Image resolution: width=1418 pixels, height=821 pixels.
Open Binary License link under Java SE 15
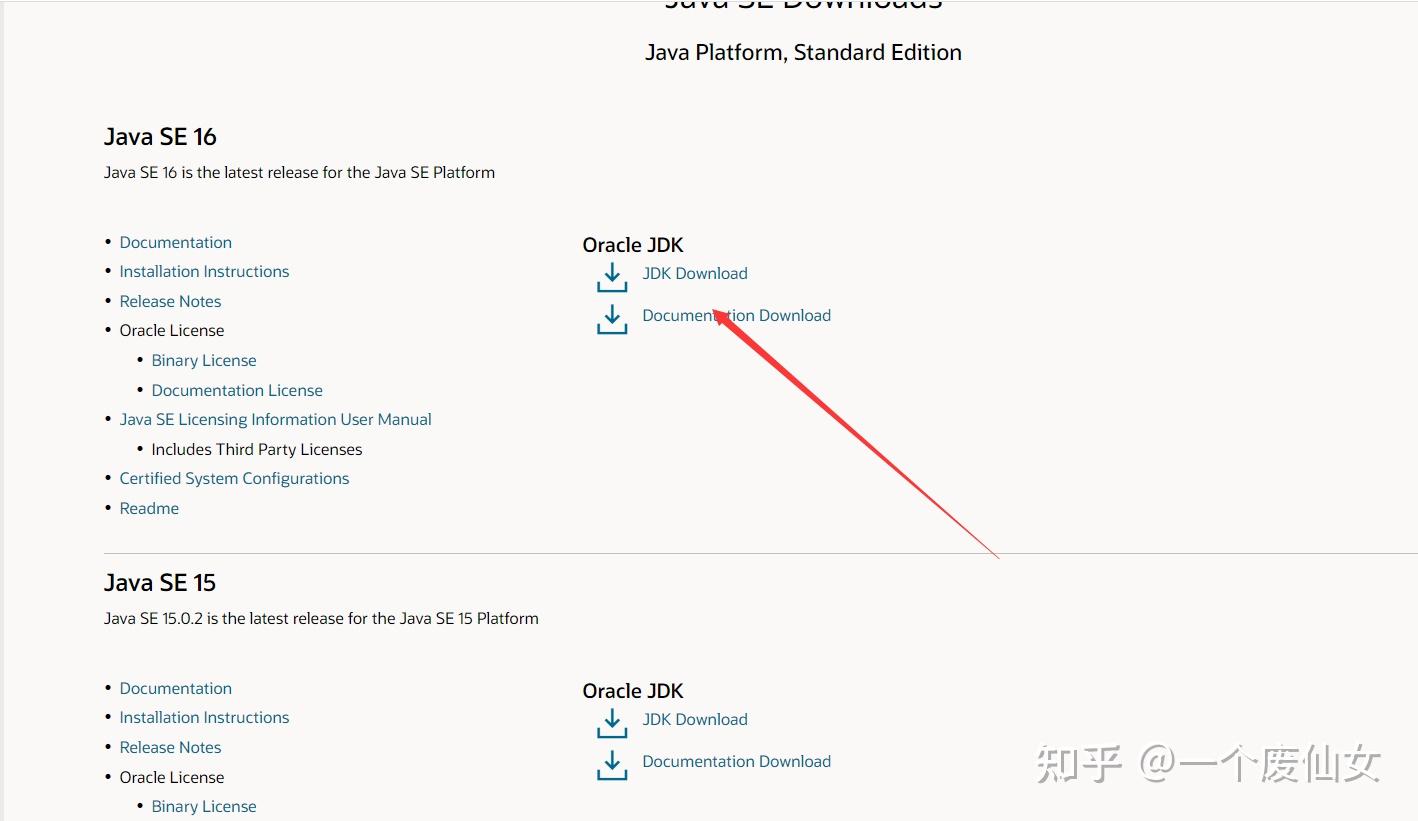click(204, 806)
